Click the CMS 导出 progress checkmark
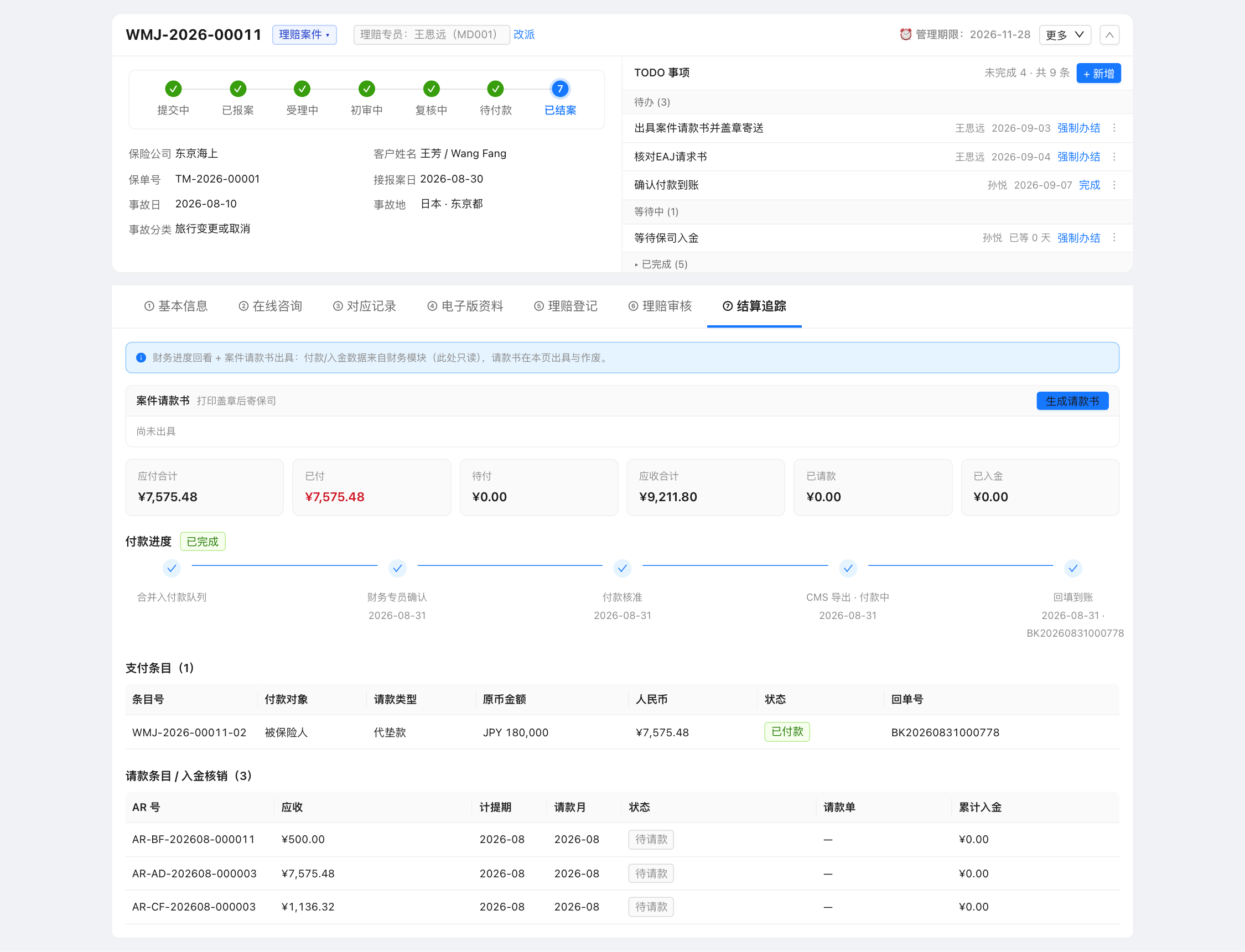This screenshot has width=1245, height=952. (848, 568)
